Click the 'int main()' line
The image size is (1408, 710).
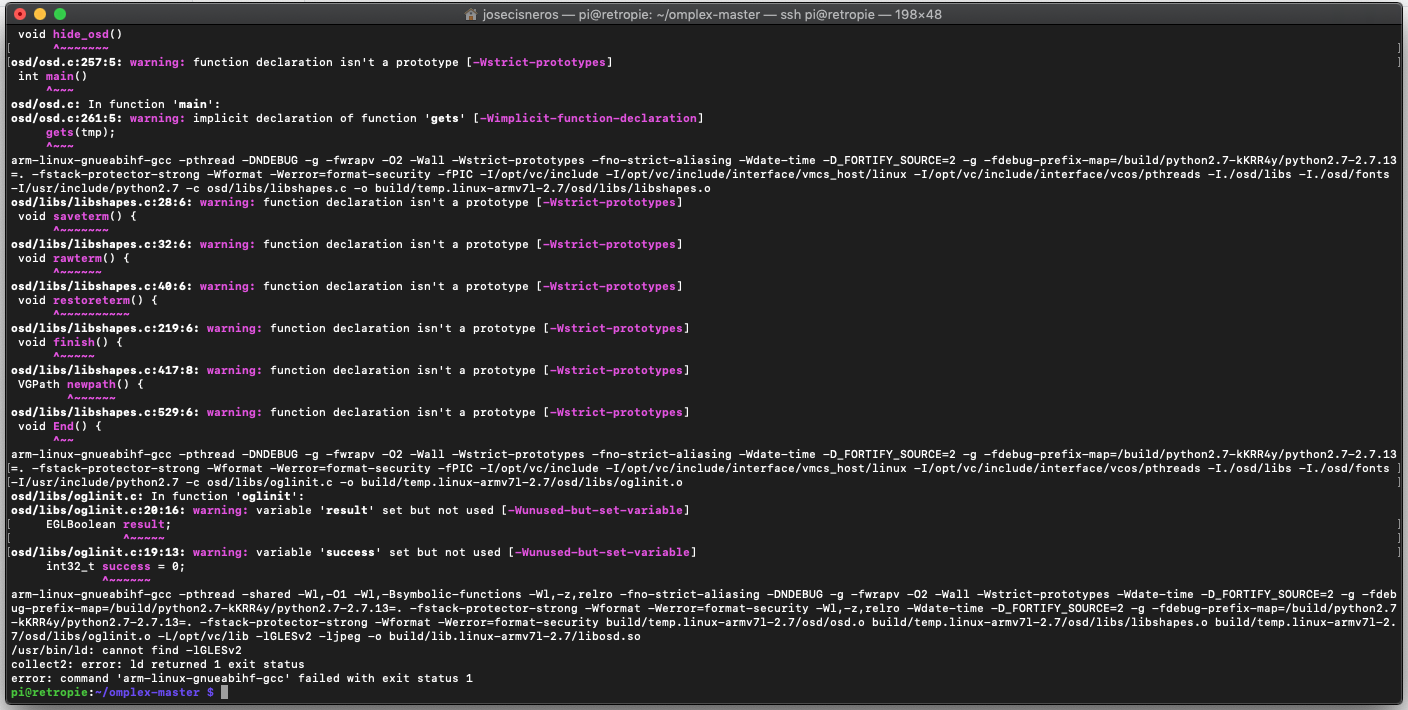[x=53, y=76]
